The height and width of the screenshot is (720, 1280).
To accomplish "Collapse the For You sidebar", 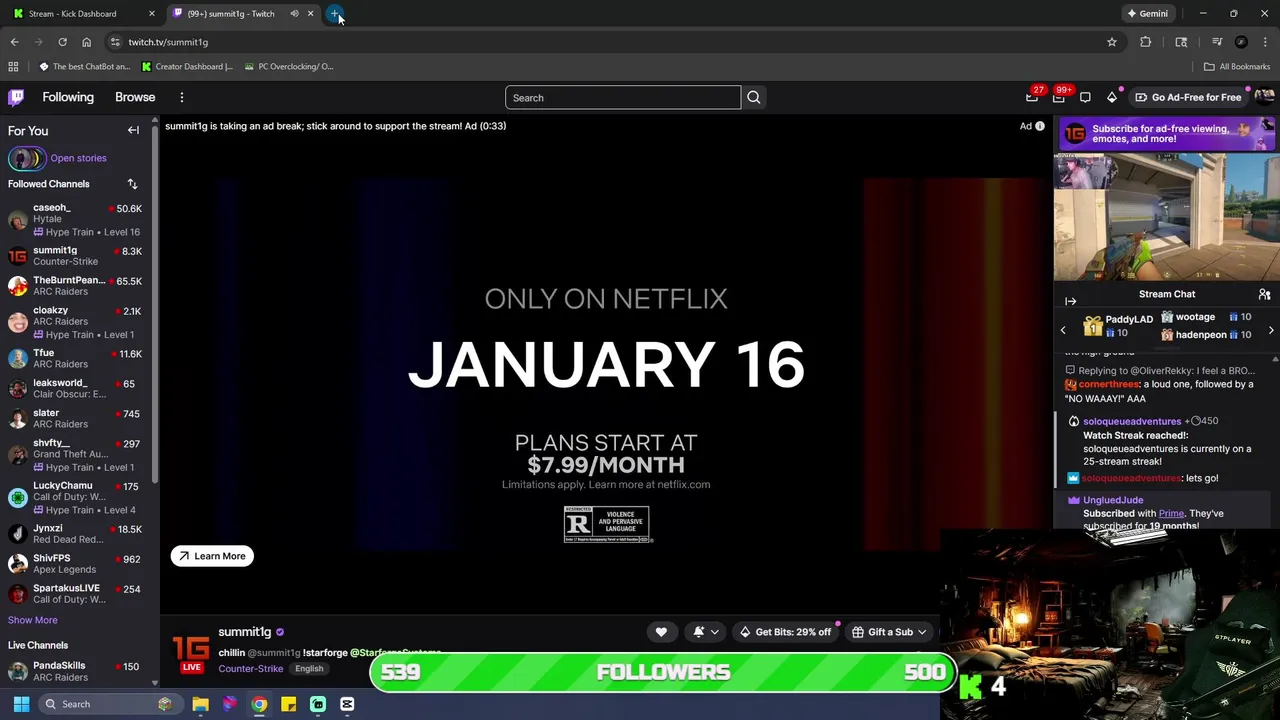I will tap(133, 130).
